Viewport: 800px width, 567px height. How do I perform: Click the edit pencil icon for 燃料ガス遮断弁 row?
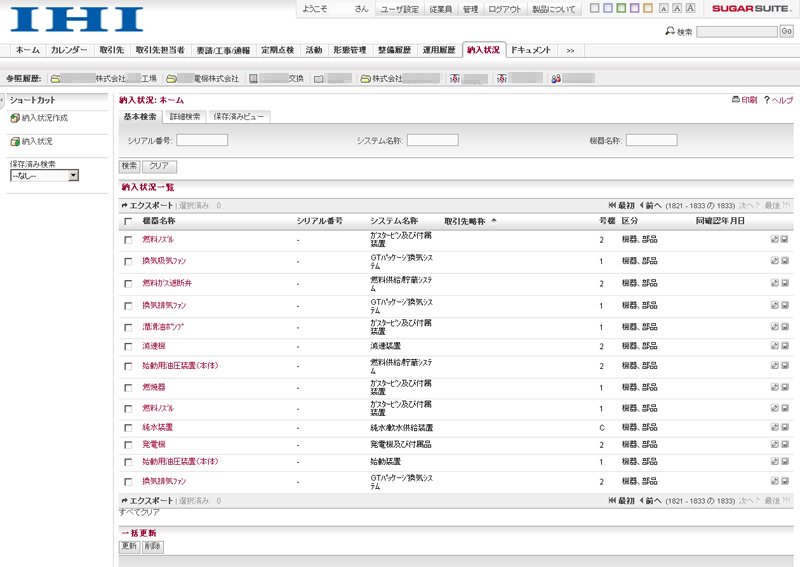pos(774,283)
